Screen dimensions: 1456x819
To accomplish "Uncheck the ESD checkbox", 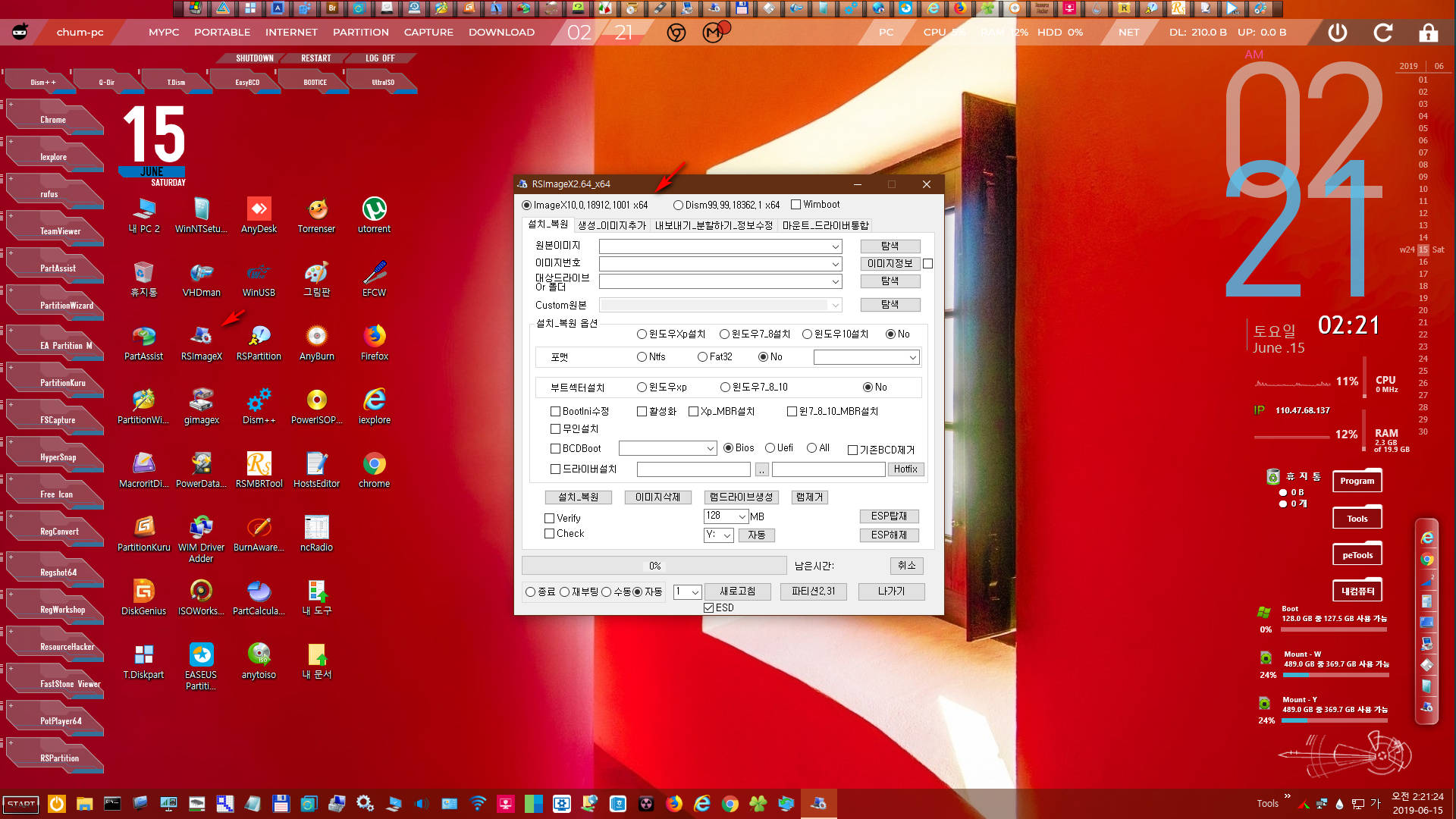I will click(709, 608).
